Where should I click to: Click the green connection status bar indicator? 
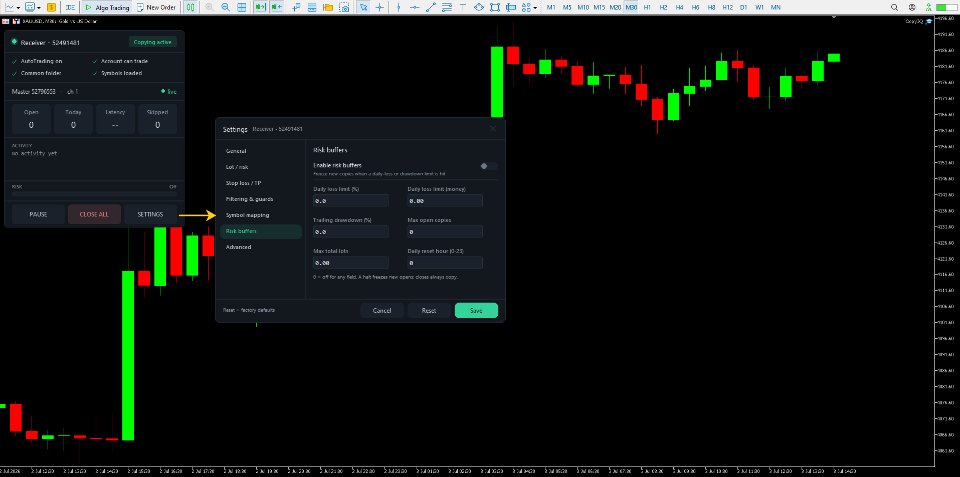tap(945, 7)
